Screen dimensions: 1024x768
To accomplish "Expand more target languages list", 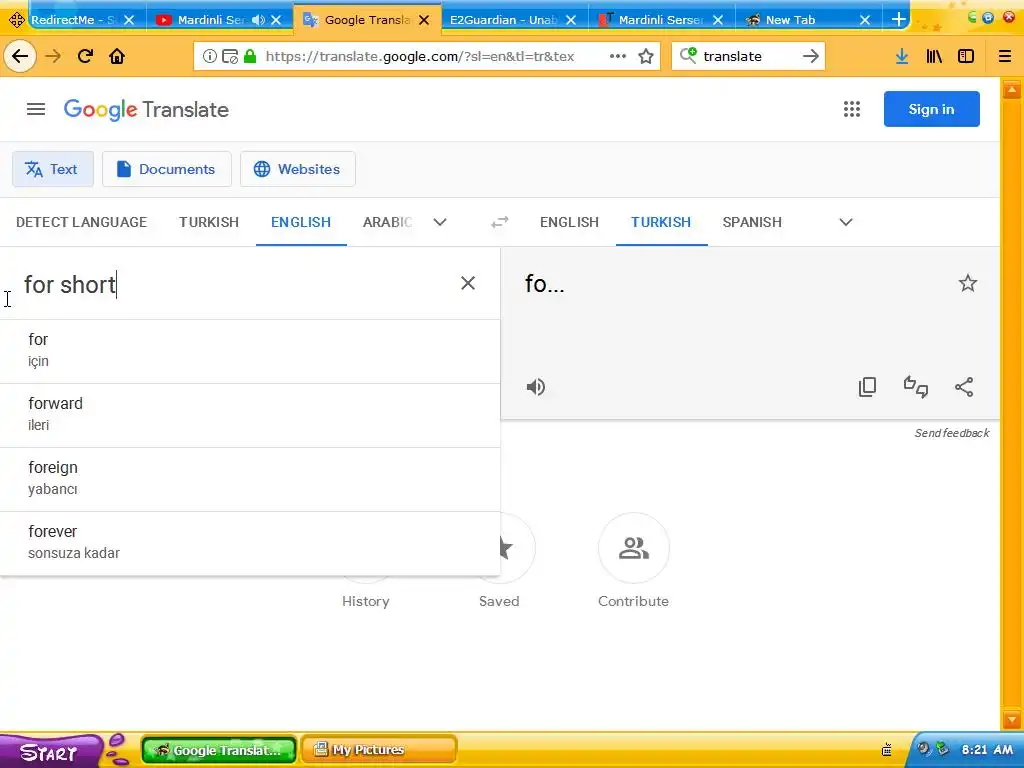I will pyautogui.click(x=846, y=222).
